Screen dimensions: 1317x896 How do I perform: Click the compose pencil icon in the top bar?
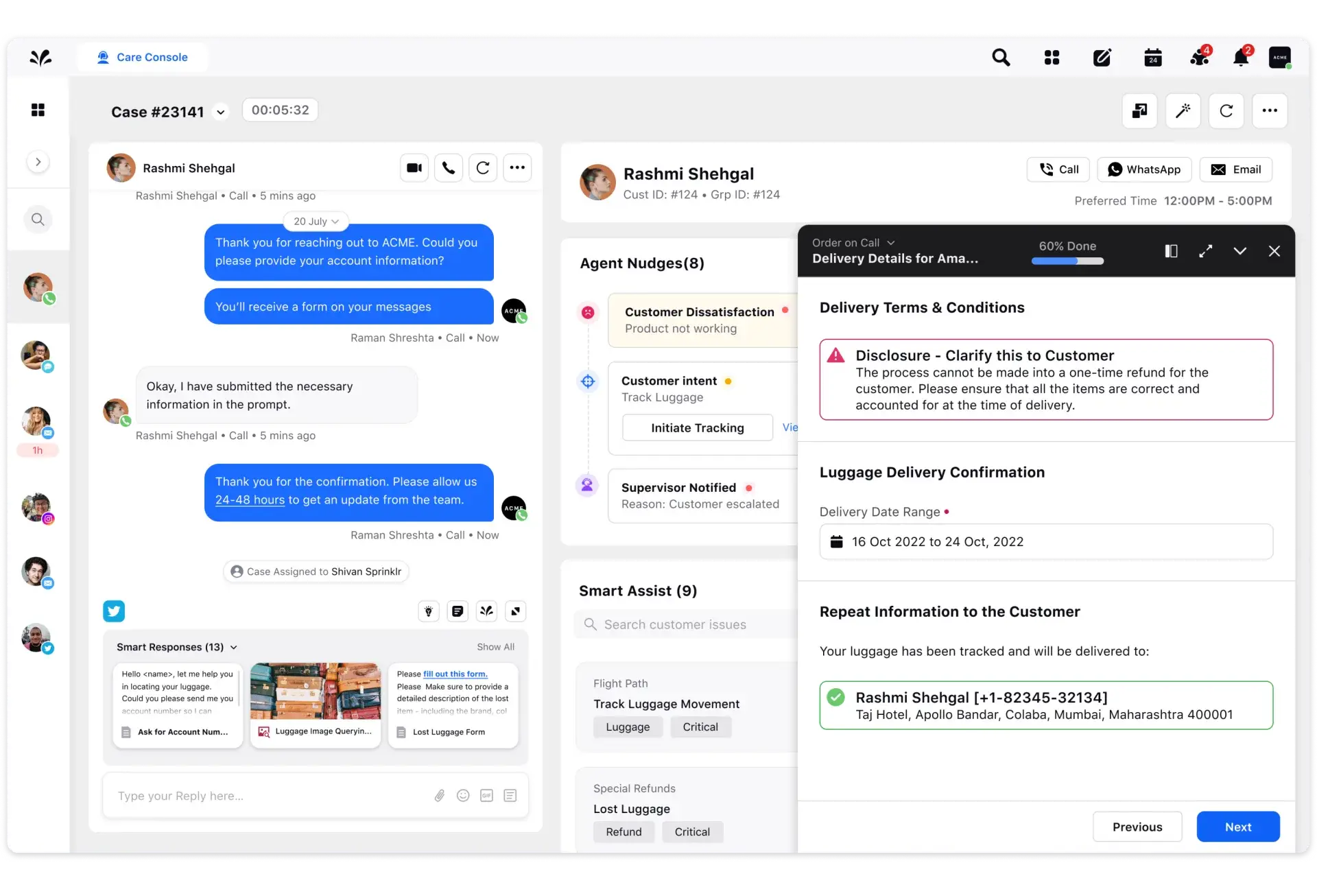tap(1102, 58)
